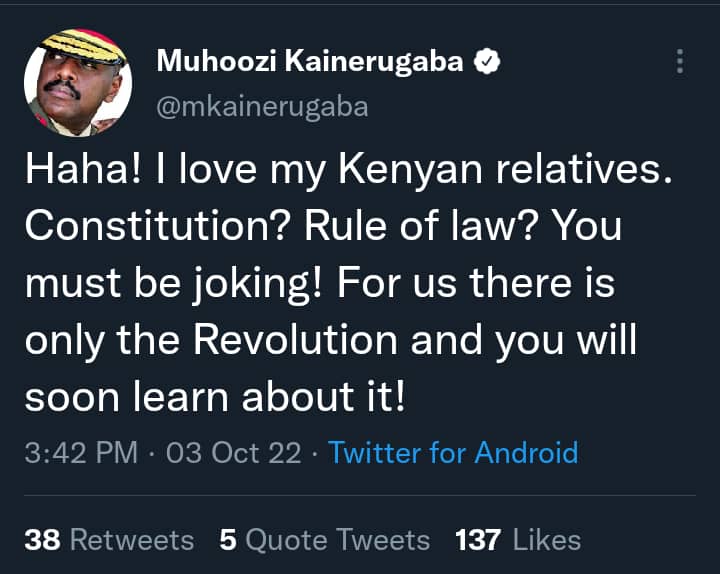Open the @mkainerugaba handle link
The width and height of the screenshot is (720, 574).
[x=262, y=106]
